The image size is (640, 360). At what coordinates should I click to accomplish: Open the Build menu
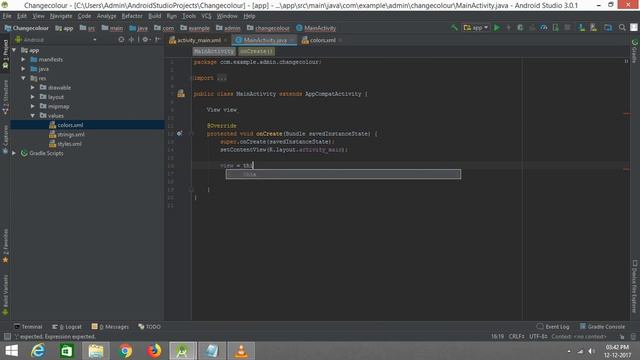coord(154,16)
